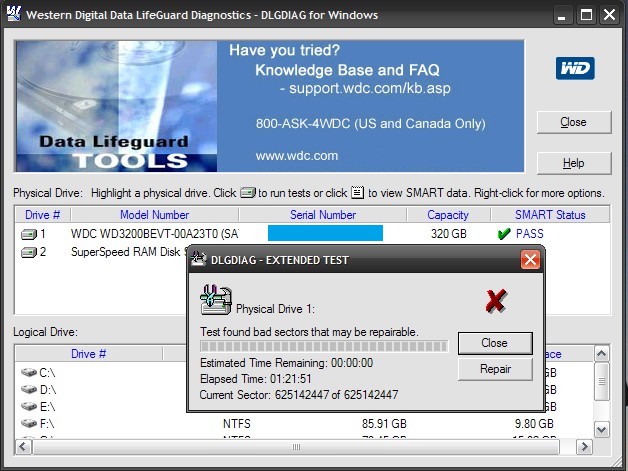Close the Extended Test dialog with red X

(x=531, y=260)
